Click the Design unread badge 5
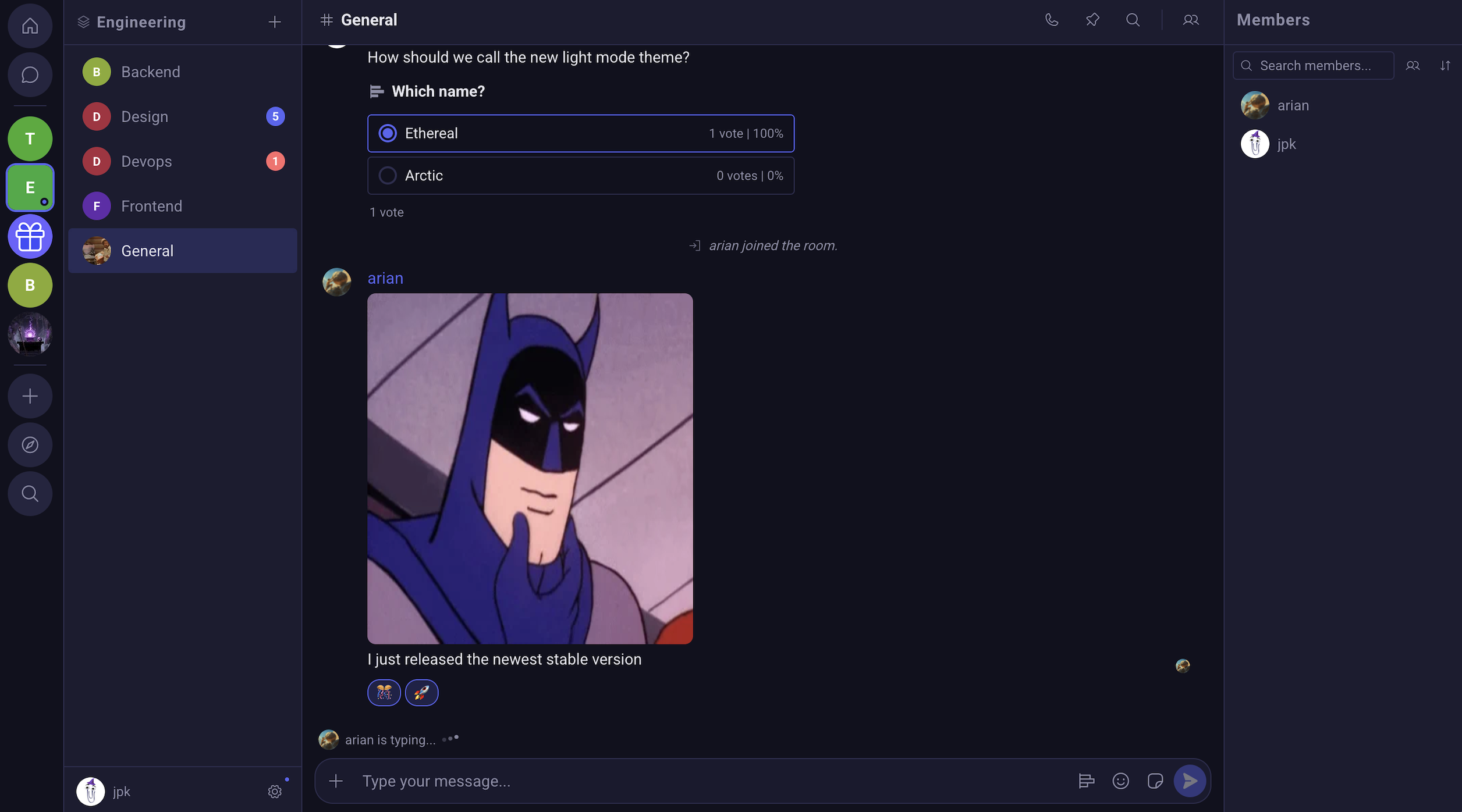 [x=275, y=116]
